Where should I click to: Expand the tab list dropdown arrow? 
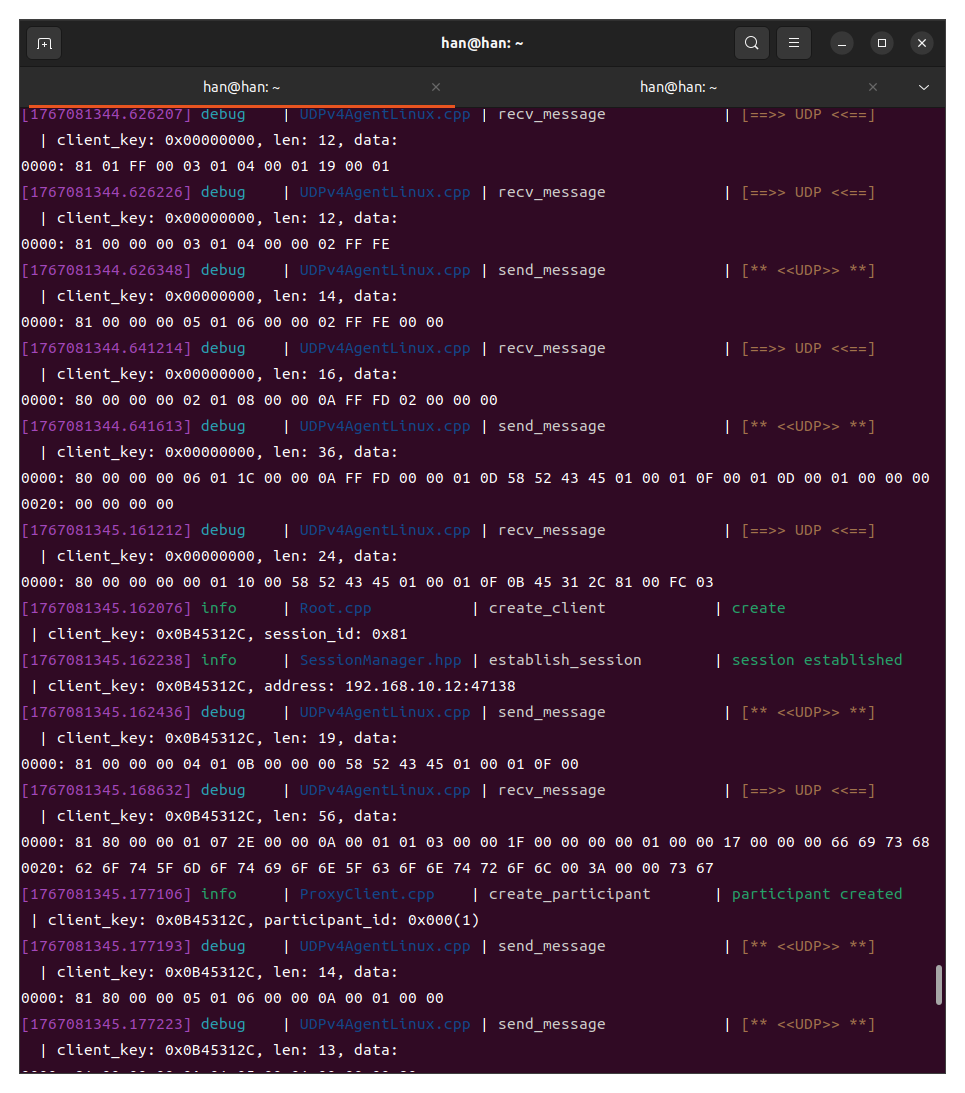pyautogui.click(x=924, y=87)
